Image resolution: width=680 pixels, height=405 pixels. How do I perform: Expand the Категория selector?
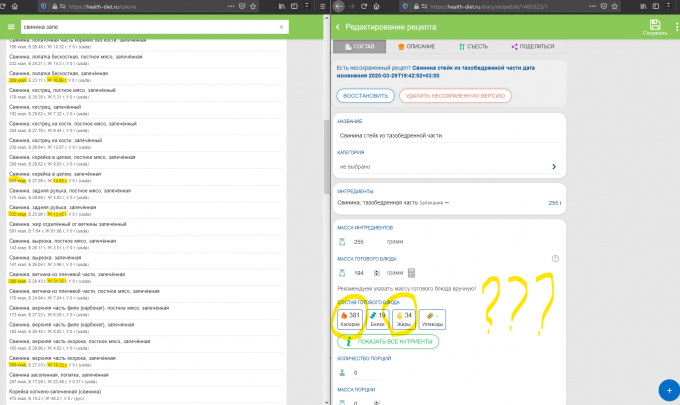pyautogui.click(x=553, y=167)
